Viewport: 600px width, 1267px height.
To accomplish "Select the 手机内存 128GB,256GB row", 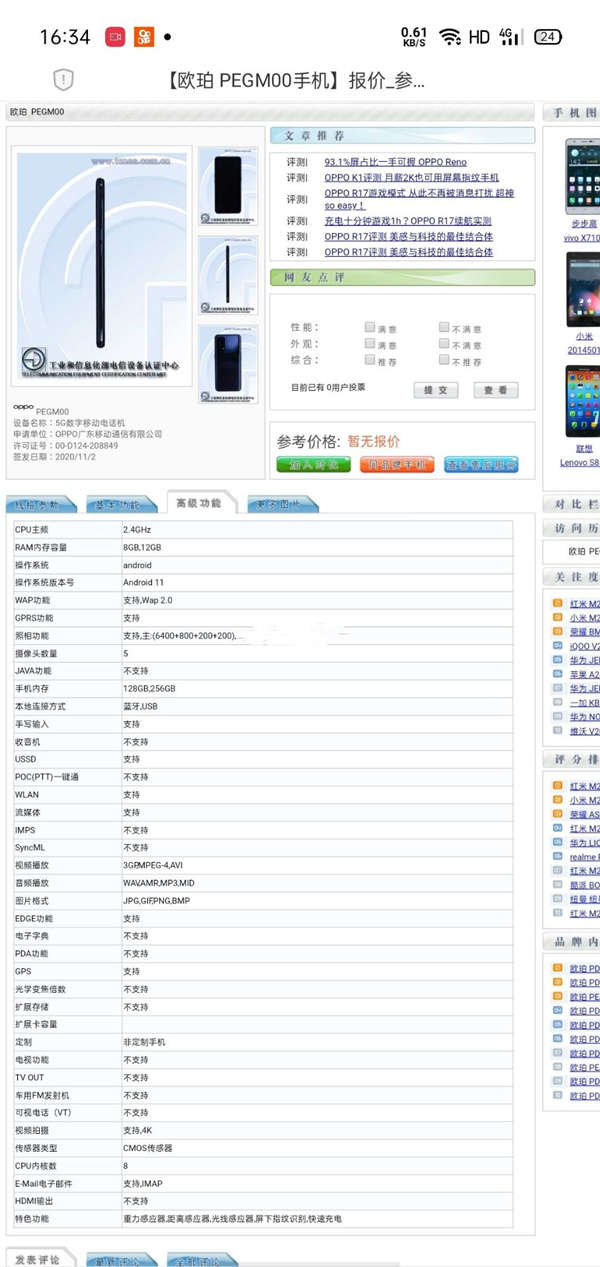I will (263, 688).
